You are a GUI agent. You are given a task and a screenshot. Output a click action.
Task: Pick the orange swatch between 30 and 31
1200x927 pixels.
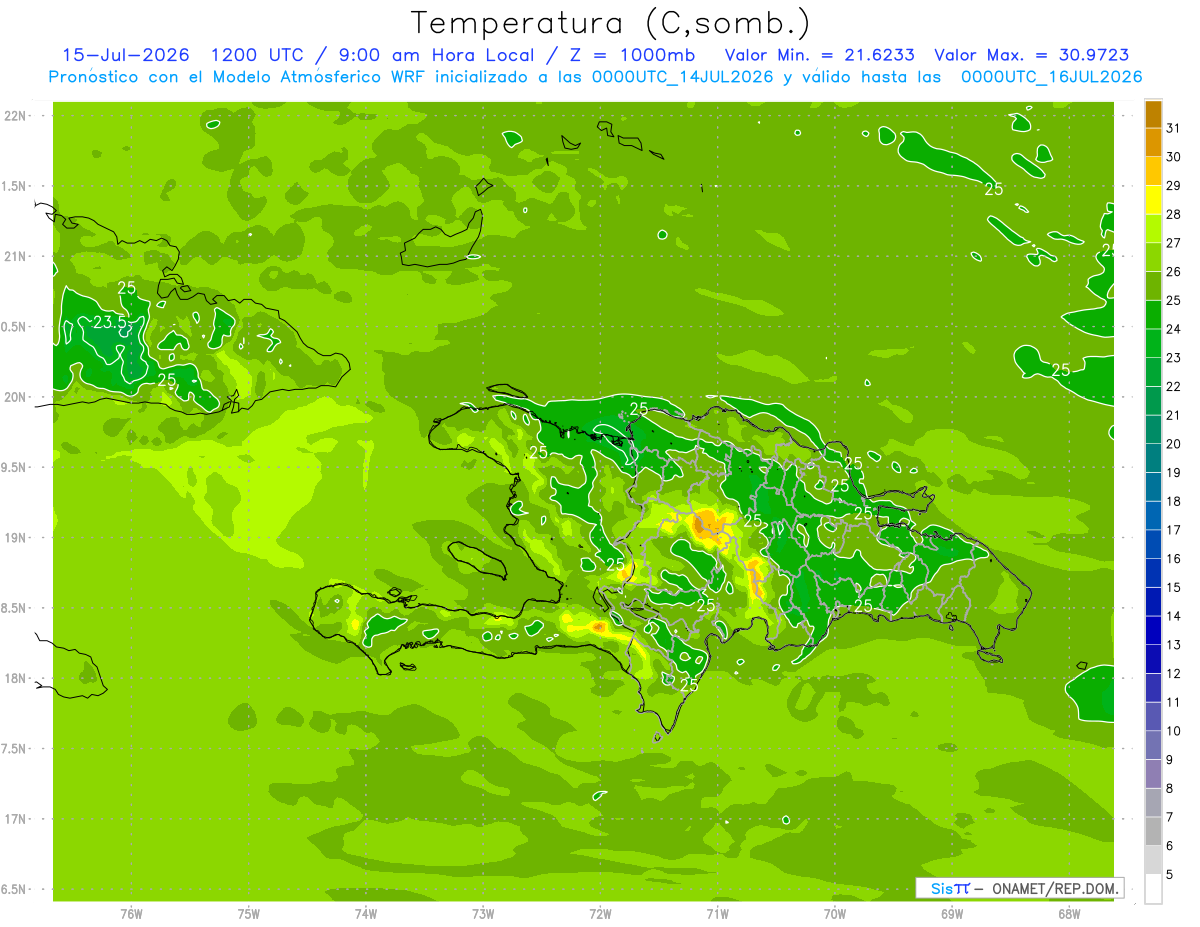[1153, 142]
